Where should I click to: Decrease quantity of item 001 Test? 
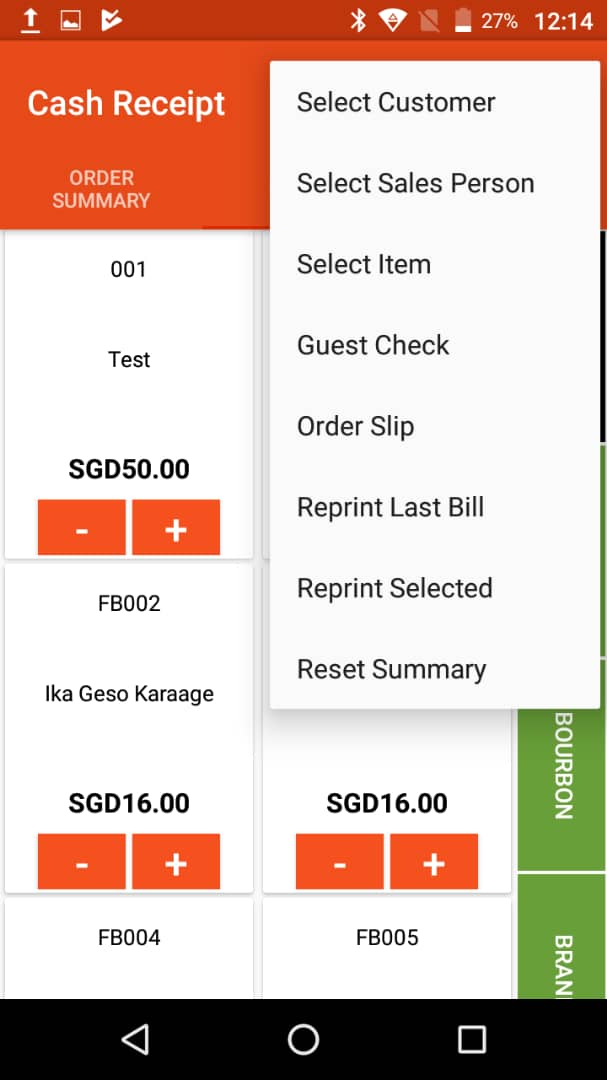82,528
